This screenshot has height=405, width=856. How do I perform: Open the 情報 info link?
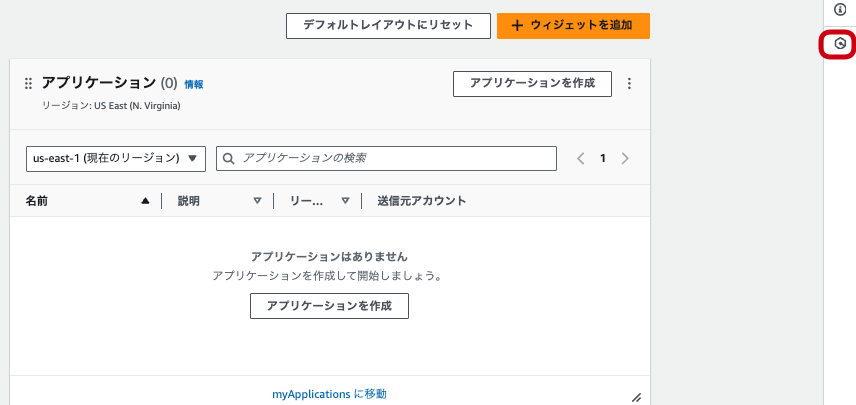[194, 84]
